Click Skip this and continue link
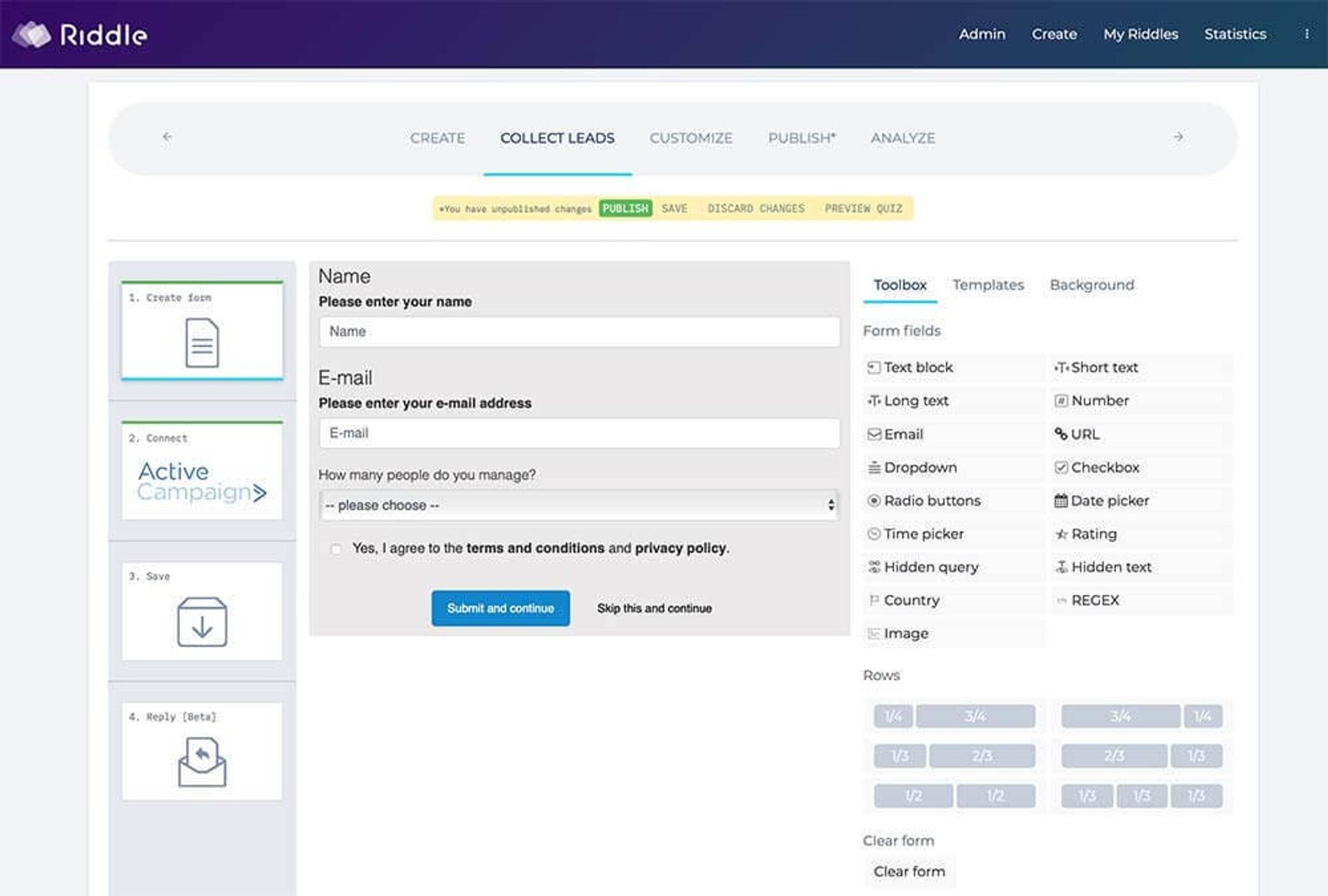The height and width of the screenshot is (896, 1328). (x=654, y=608)
